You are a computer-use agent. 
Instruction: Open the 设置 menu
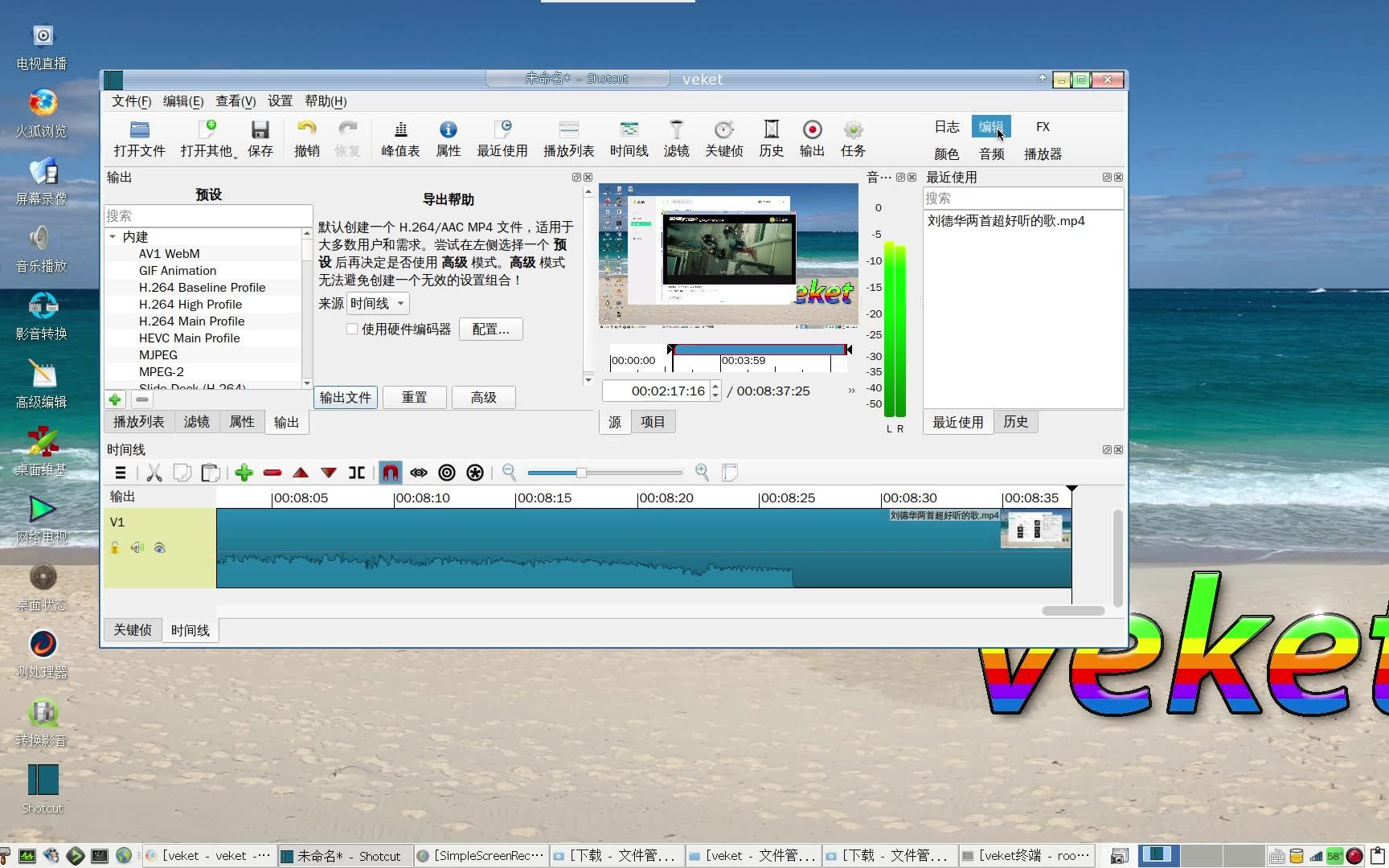(x=280, y=100)
